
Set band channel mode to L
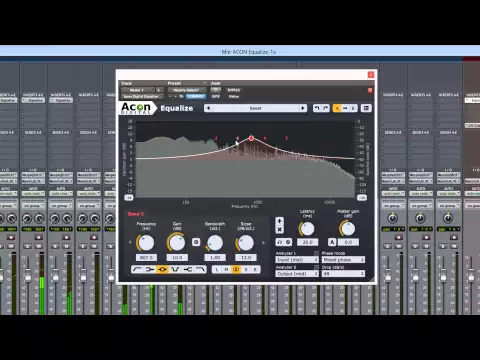point(217,269)
